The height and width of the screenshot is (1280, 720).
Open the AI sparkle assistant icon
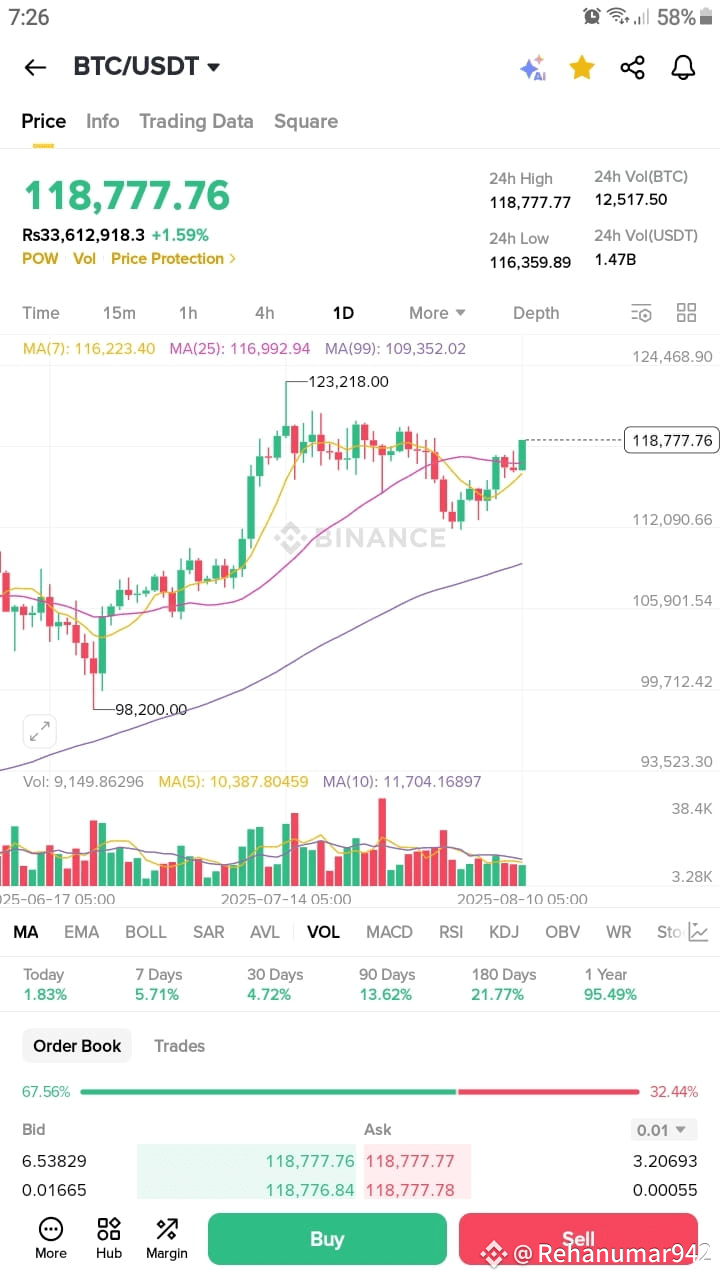point(532,68)
